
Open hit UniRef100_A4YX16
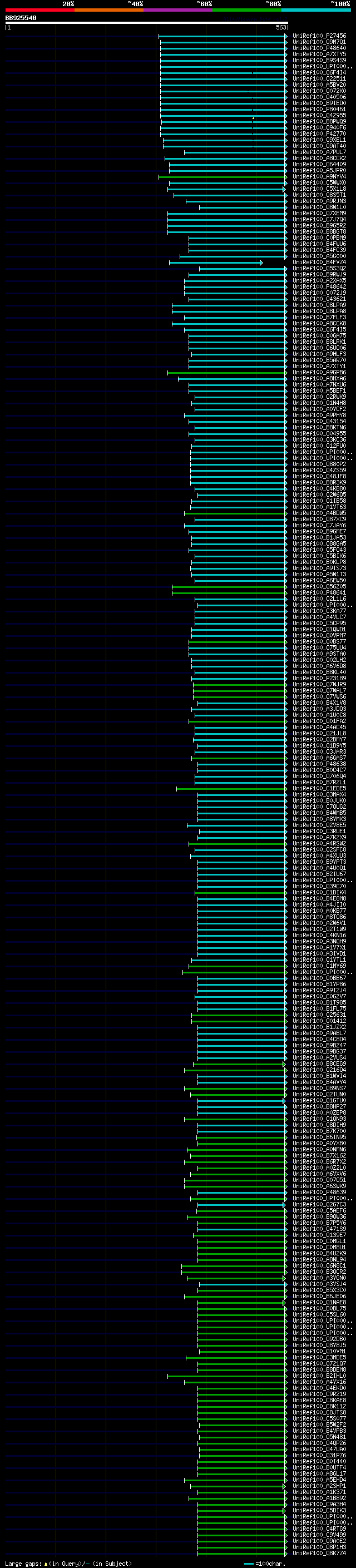click(x=319, y=1382)
